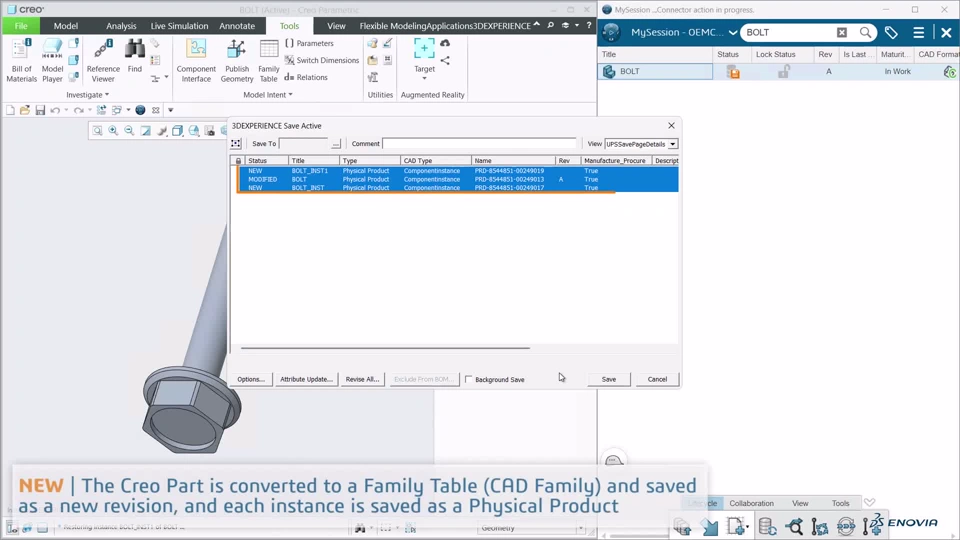Open the View UPSSavePageDetails dropdown
Screen dimensions: 960x540
[672, 144]
